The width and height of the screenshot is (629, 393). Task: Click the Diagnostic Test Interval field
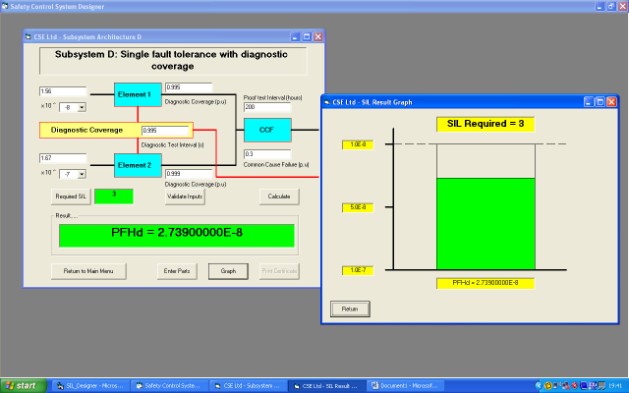click(165, 131)
